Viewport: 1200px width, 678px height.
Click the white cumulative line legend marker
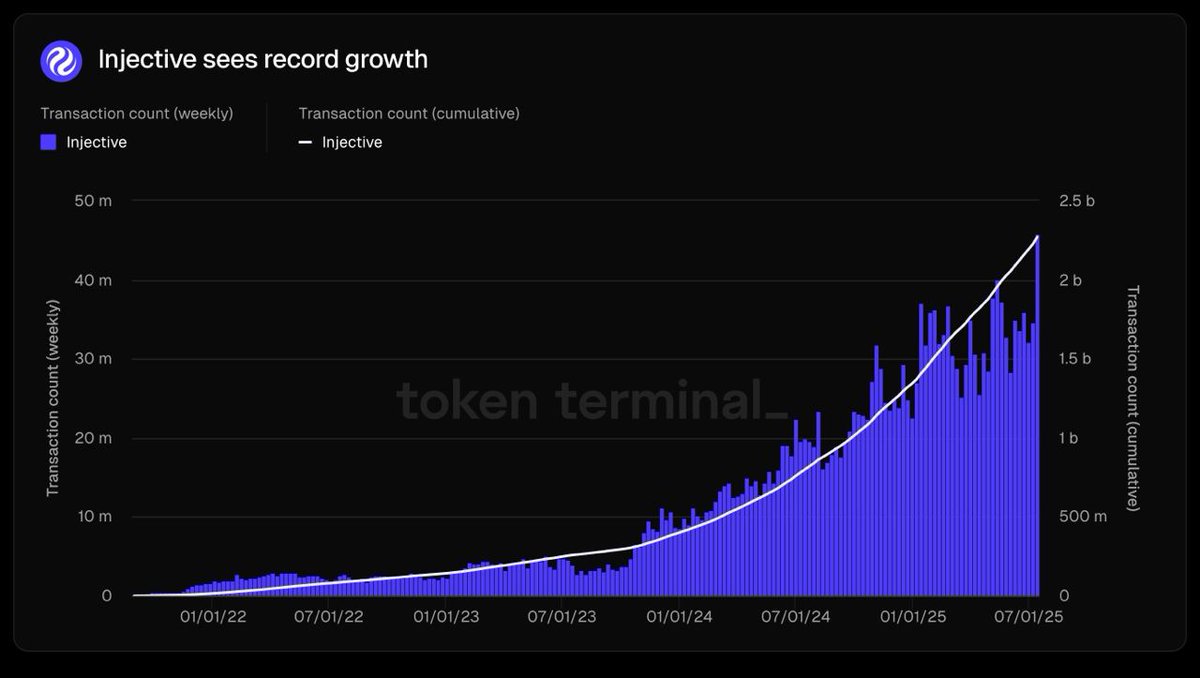pos(306,142)
